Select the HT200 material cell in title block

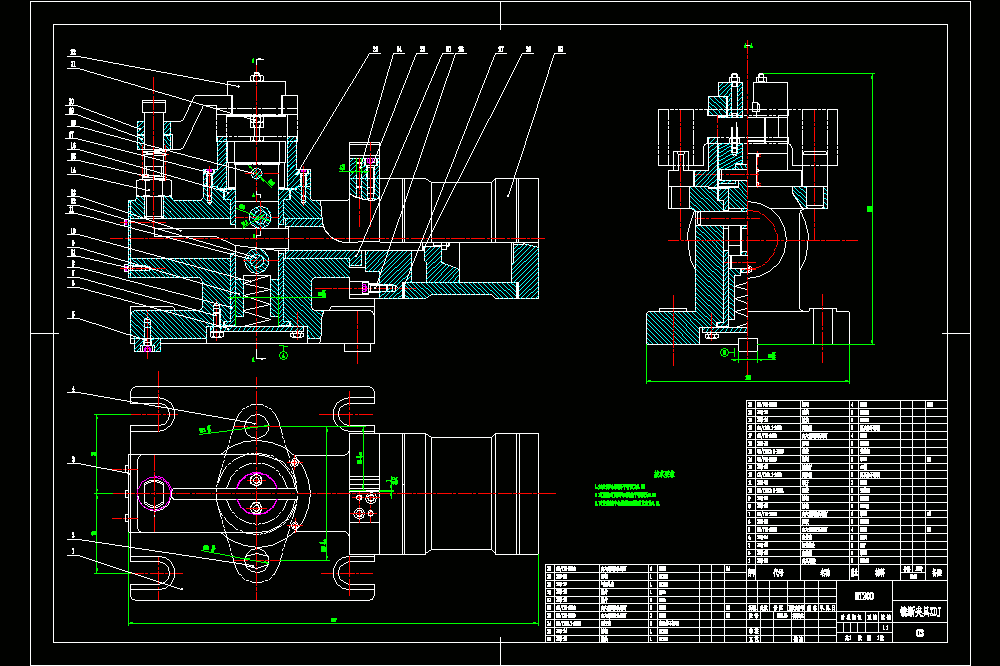[864, 596]
